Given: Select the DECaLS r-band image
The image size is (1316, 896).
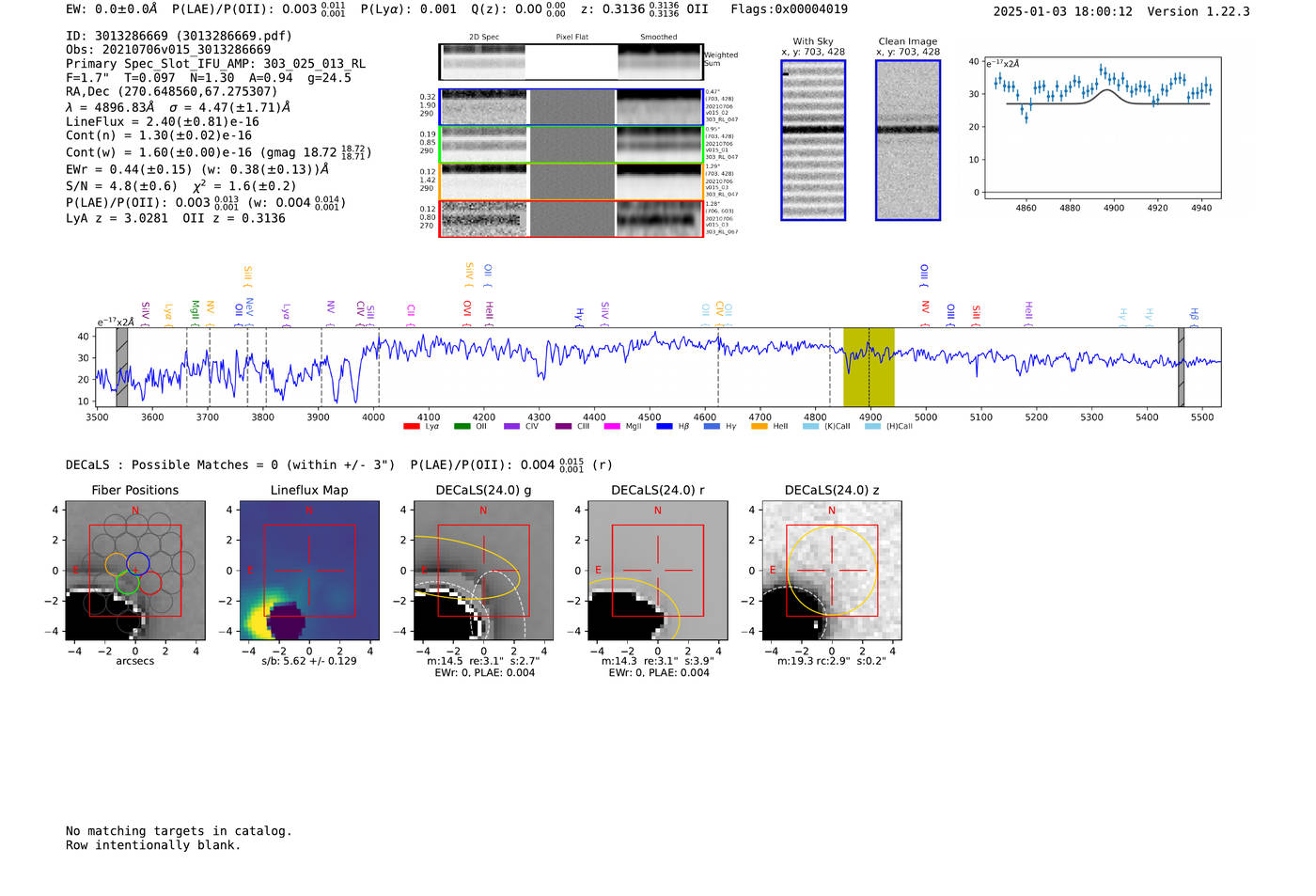Looking at the screenshot, I should 658,570.
